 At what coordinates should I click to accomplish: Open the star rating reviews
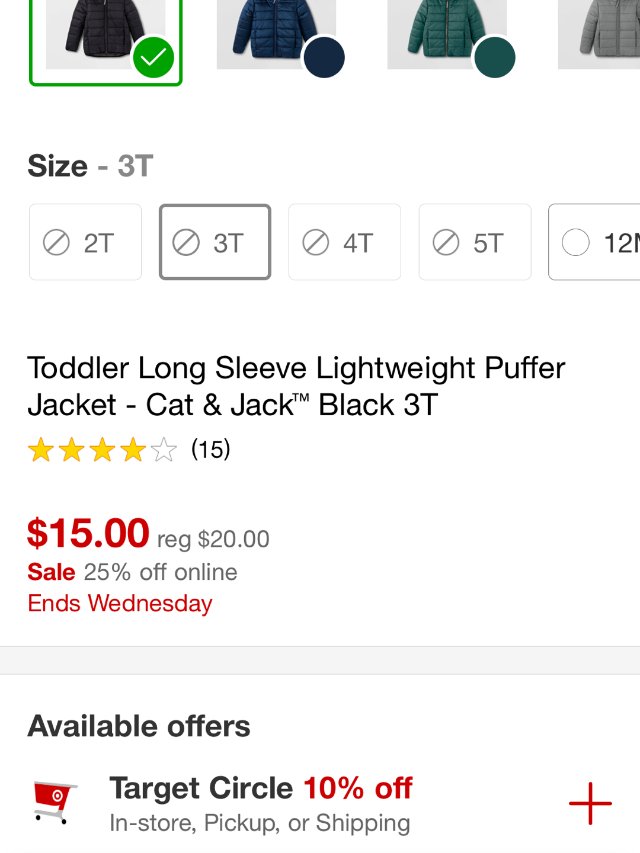(x=101, y=450)
